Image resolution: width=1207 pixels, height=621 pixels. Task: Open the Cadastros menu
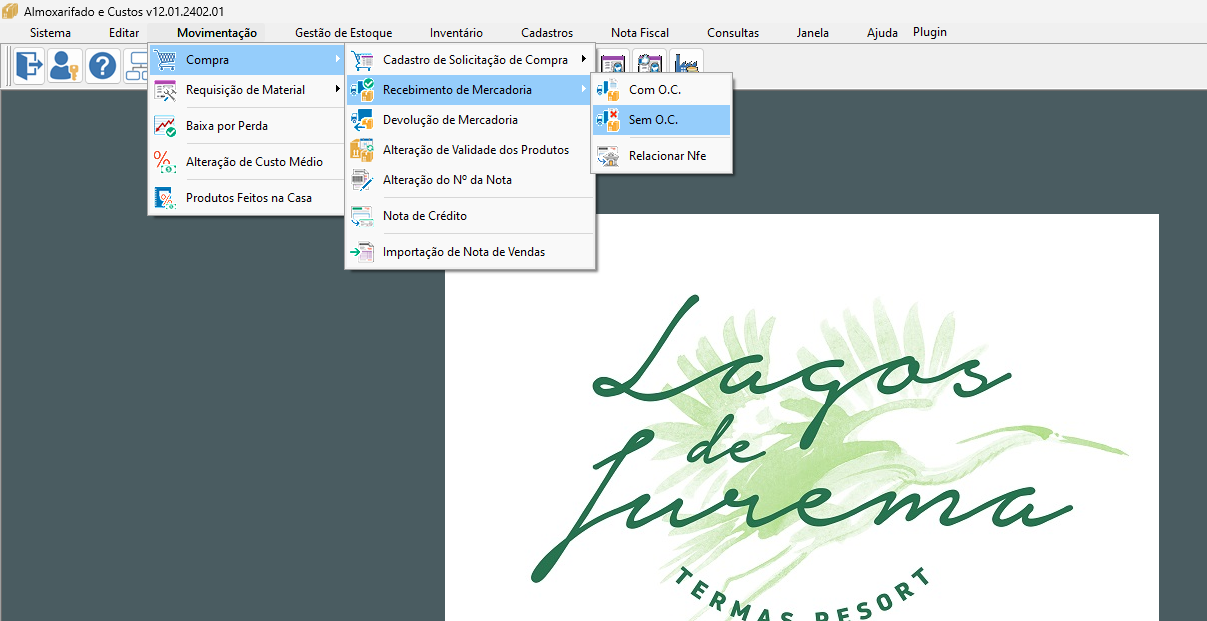tap(547, 33)
